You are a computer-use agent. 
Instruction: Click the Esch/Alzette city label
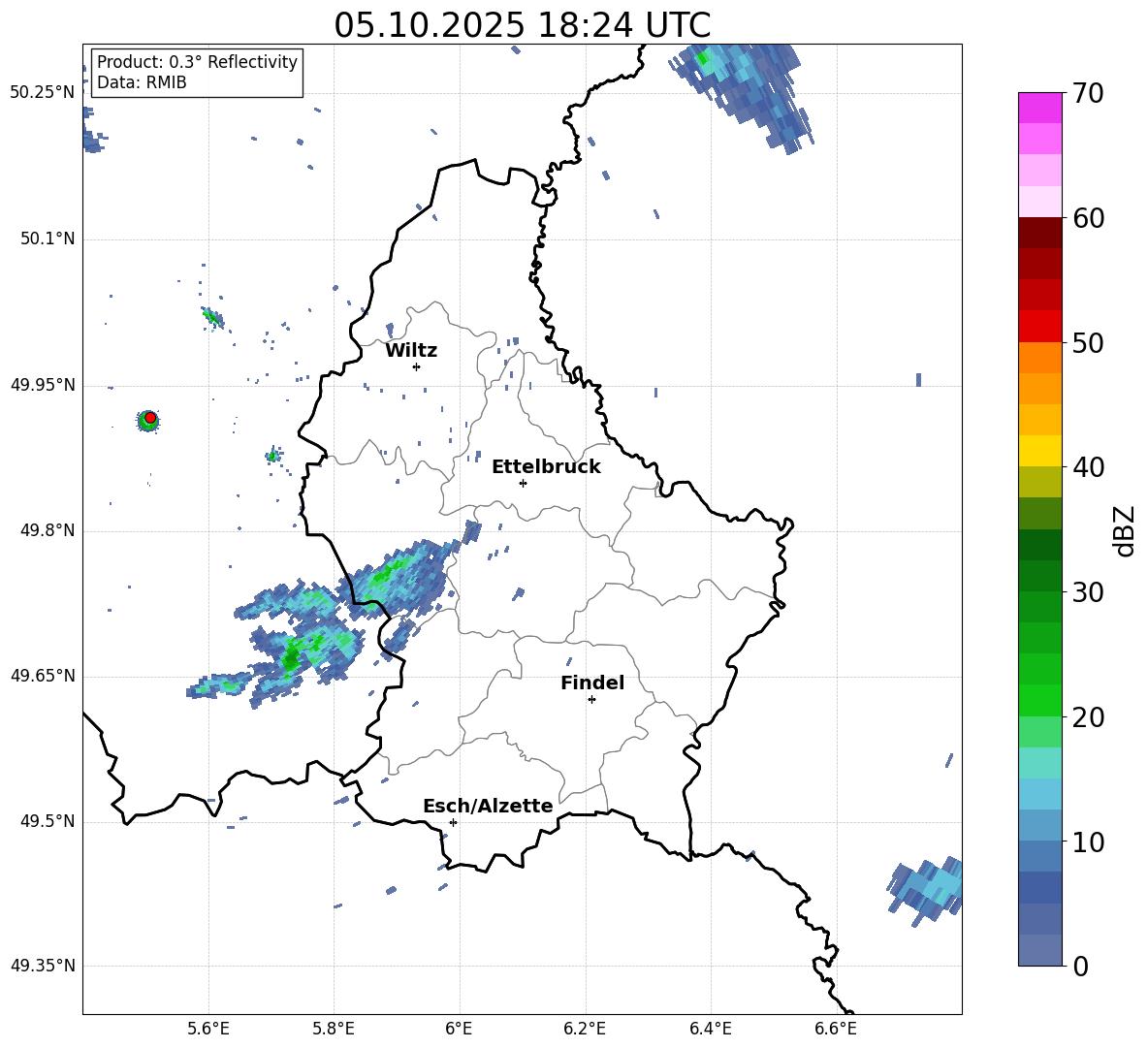click(x=488, y=806)
